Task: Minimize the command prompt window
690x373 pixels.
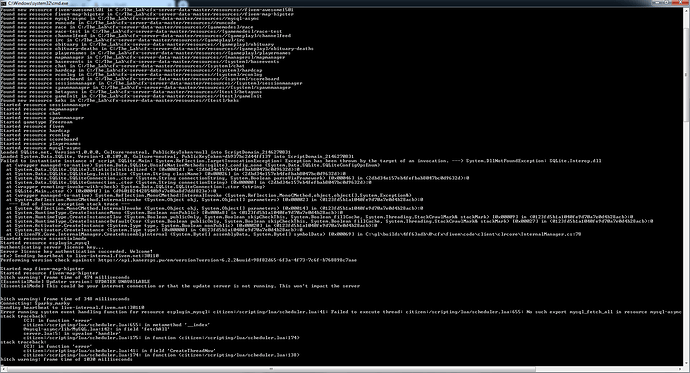Action: (x=657, y=3)
